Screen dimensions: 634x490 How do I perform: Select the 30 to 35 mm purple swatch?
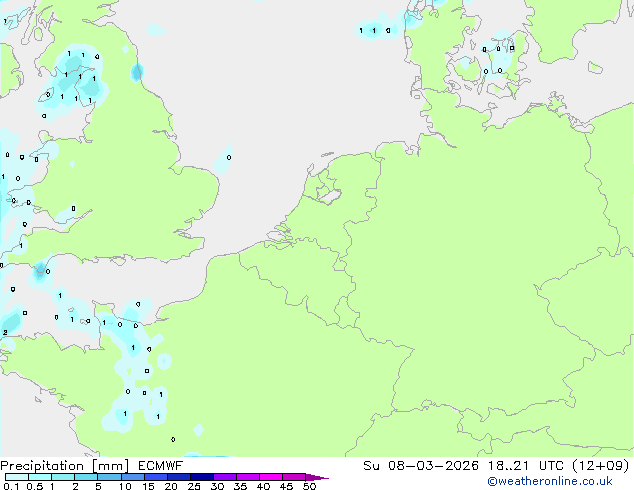click(x=224, y=477)
